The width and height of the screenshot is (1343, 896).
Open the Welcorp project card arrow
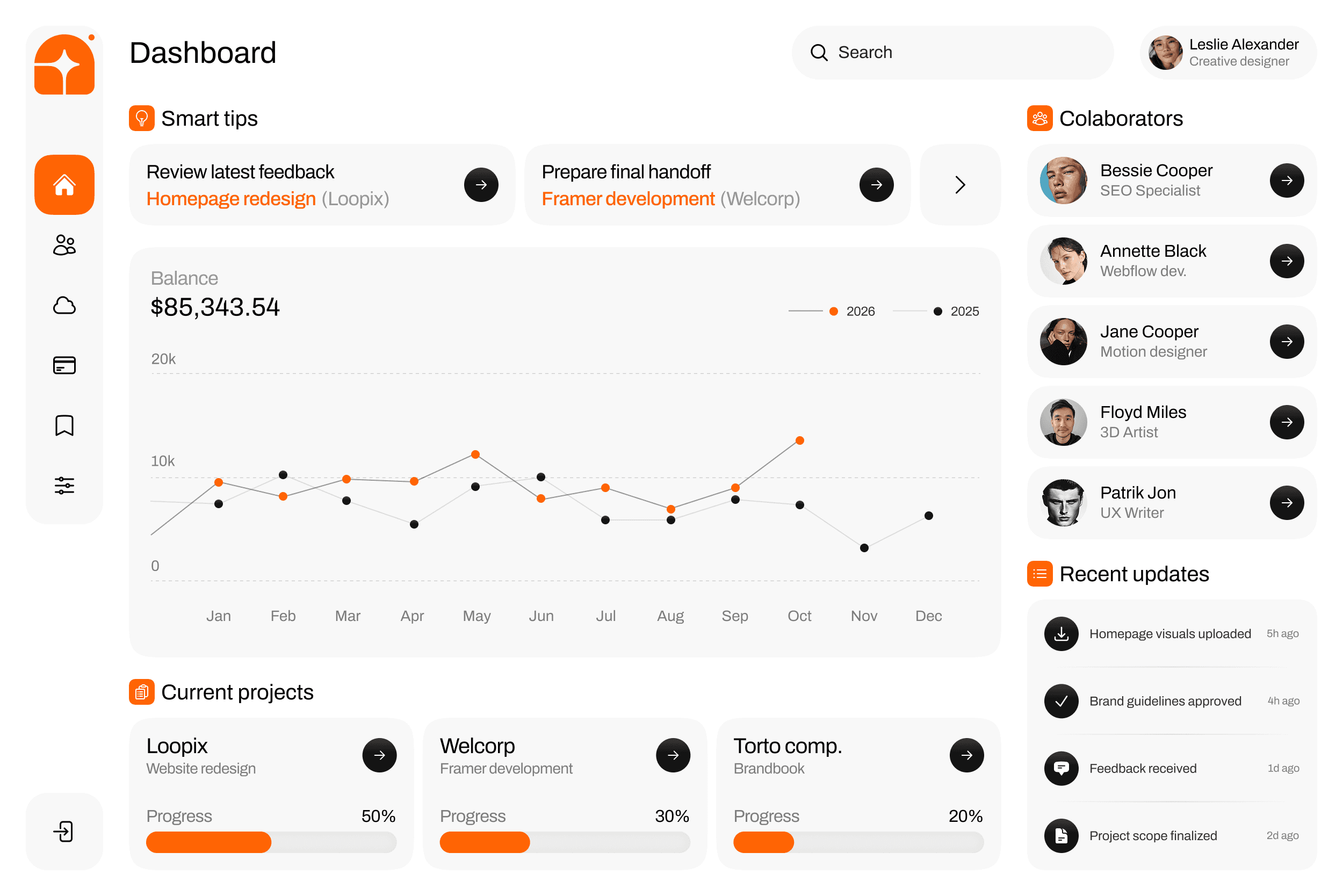(673, 755)
